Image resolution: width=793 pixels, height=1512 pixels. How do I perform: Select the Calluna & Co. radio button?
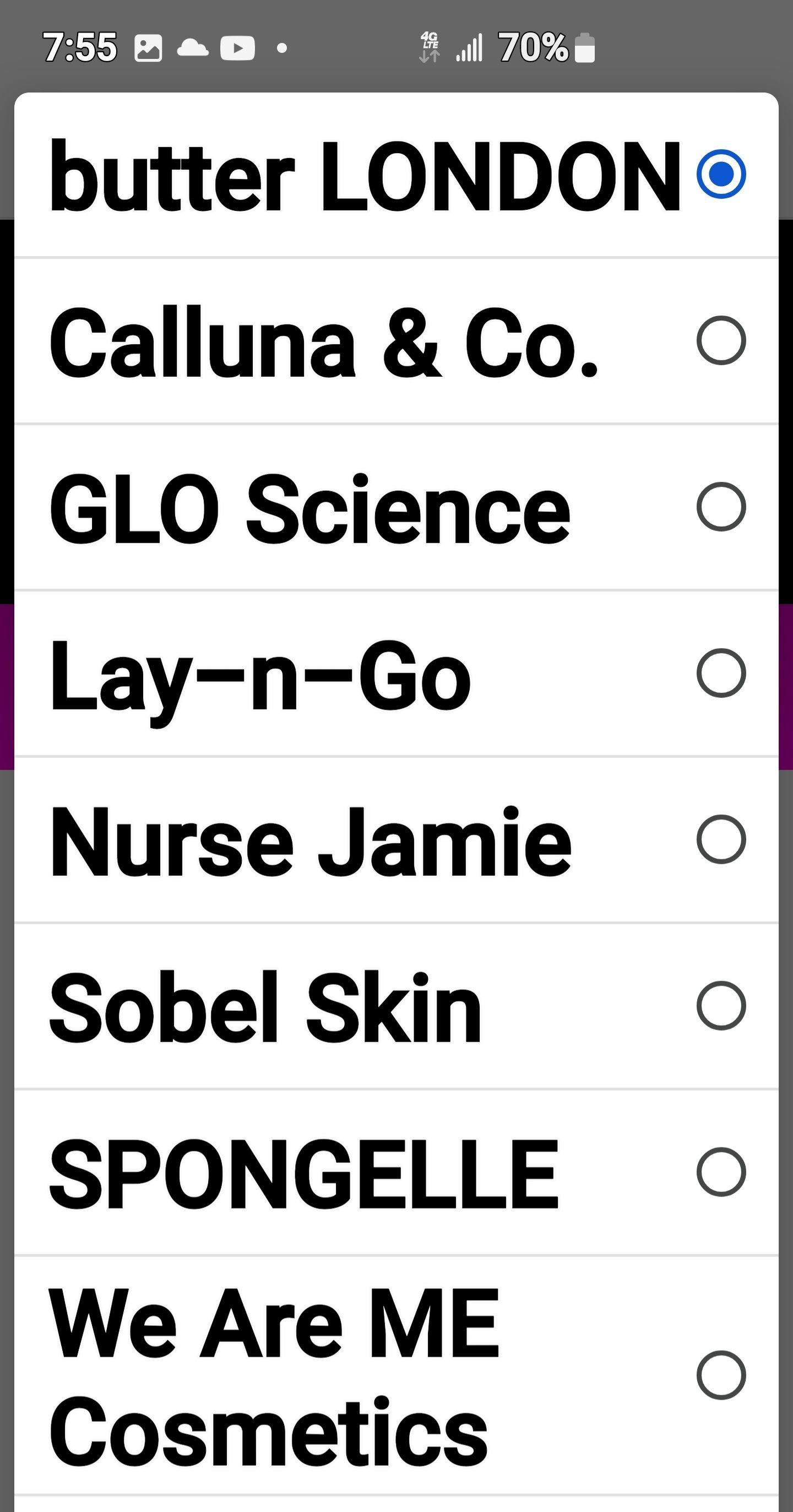[x=721, y=340]
